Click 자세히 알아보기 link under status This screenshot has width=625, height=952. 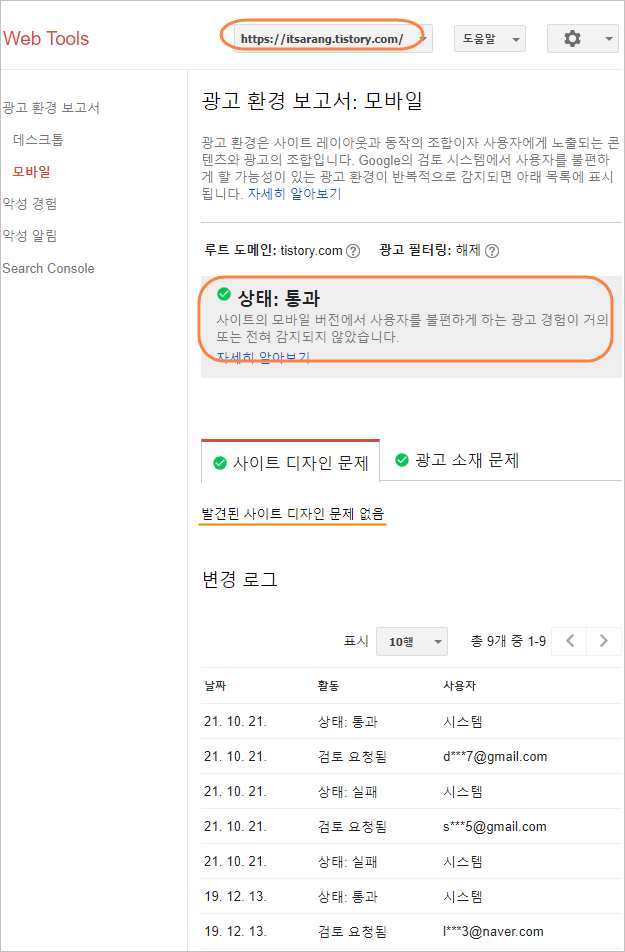(x=264, y=357)
